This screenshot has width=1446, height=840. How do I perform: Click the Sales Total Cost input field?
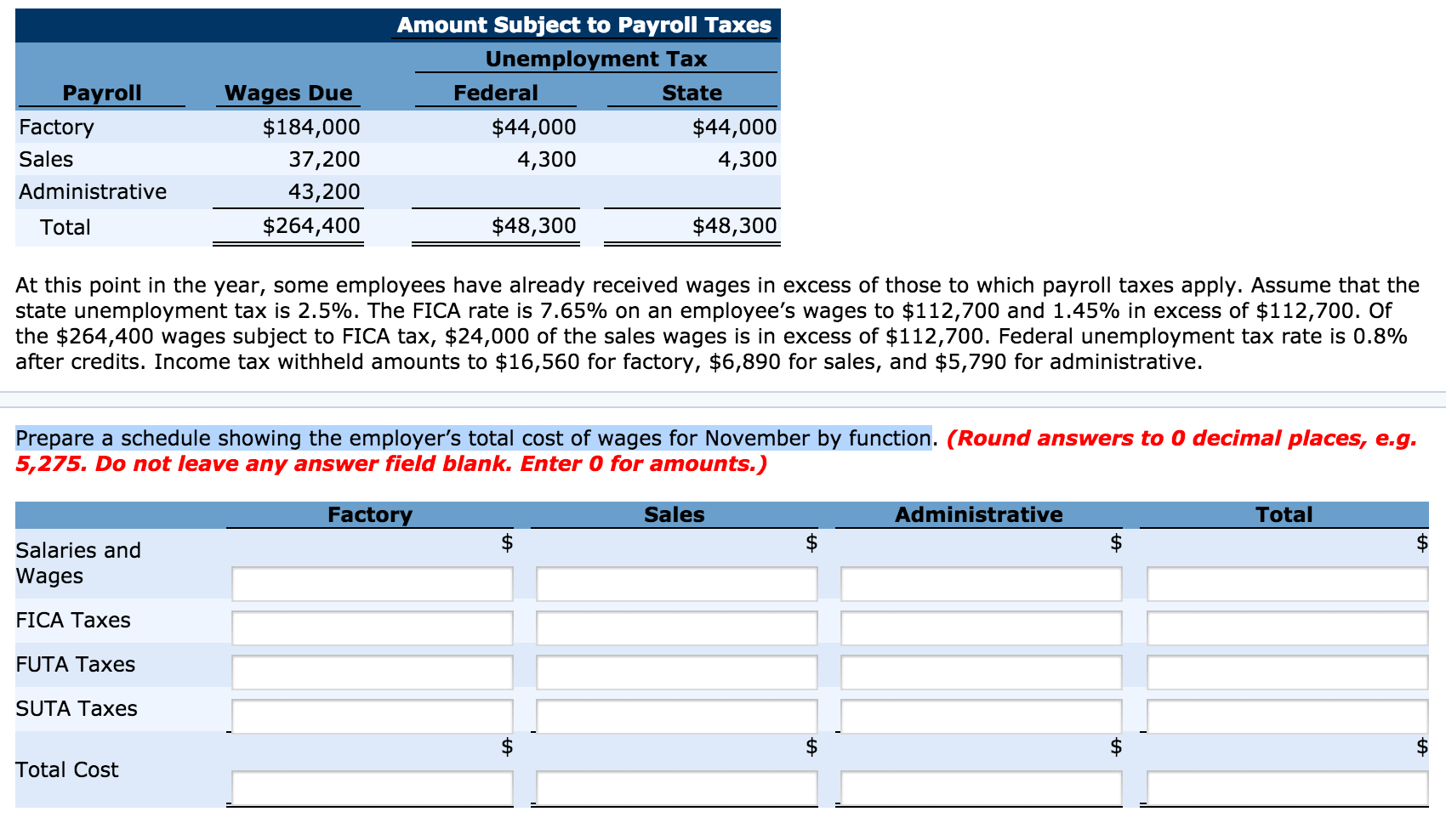[x=677, y=788]
